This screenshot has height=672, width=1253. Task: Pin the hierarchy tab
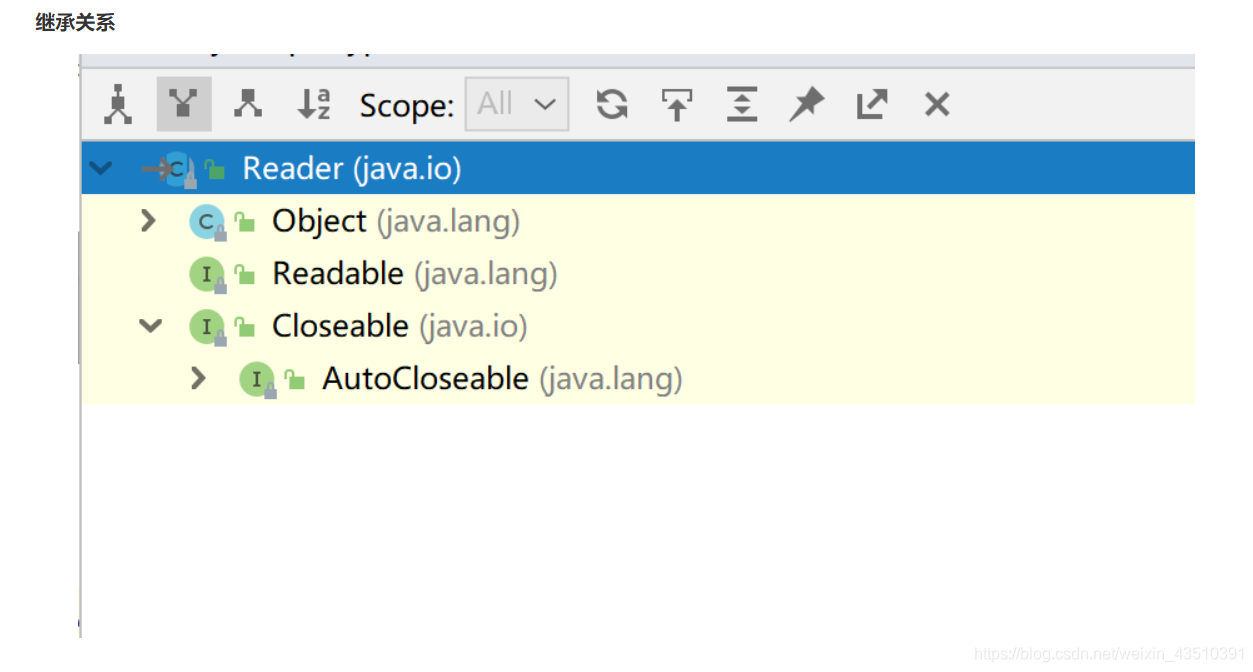(x=806, y=104)
